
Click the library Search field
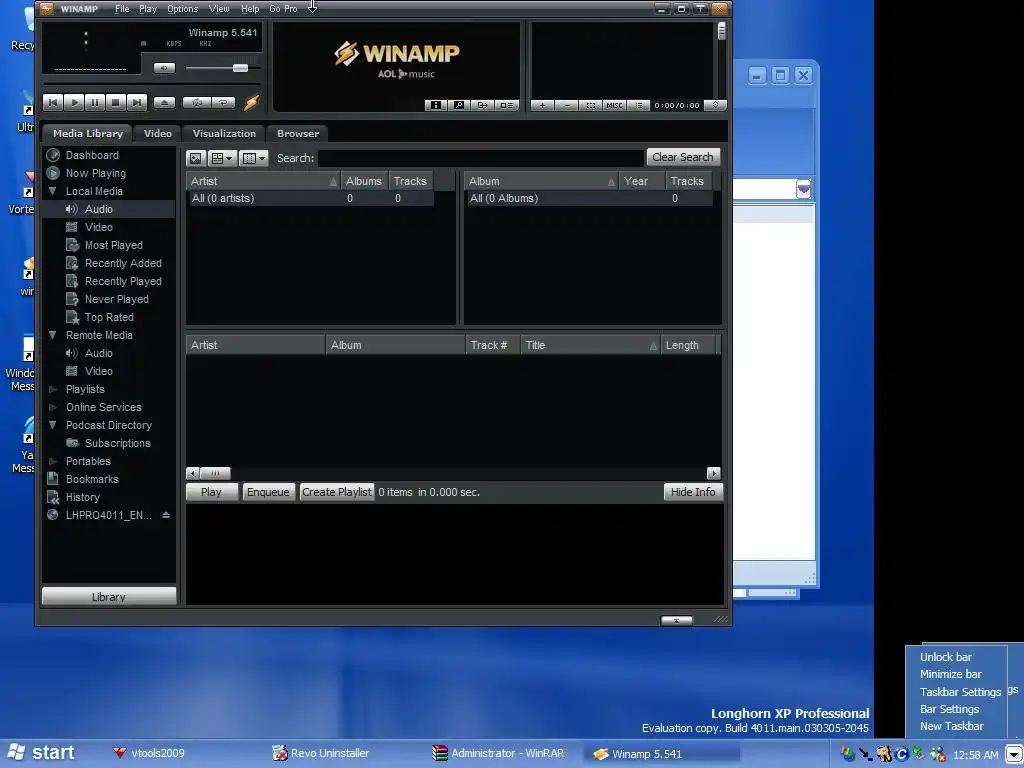tap(481, 158)
